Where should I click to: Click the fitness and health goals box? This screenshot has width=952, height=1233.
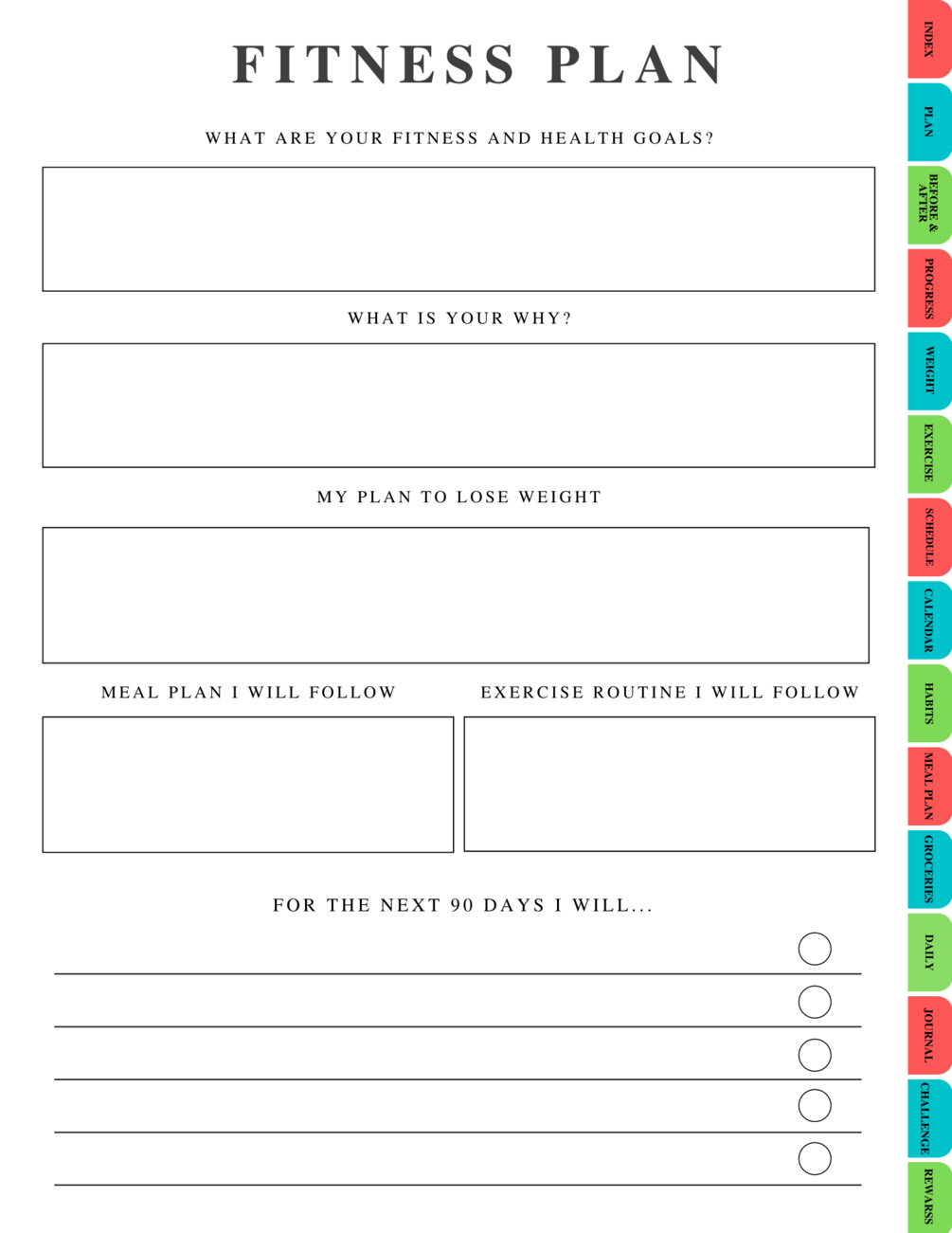pos(458,229)
